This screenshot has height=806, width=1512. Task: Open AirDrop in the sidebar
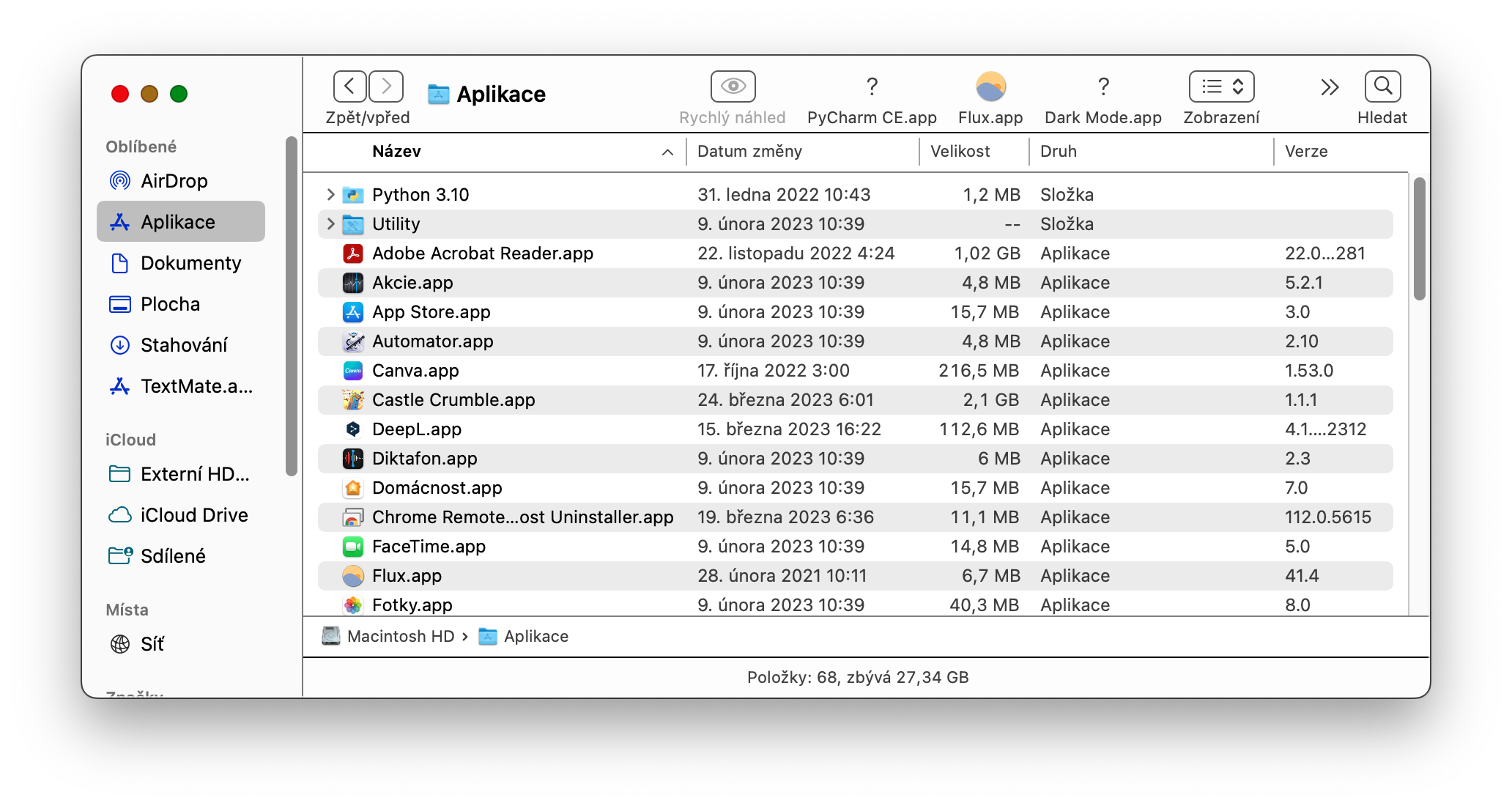174,181
